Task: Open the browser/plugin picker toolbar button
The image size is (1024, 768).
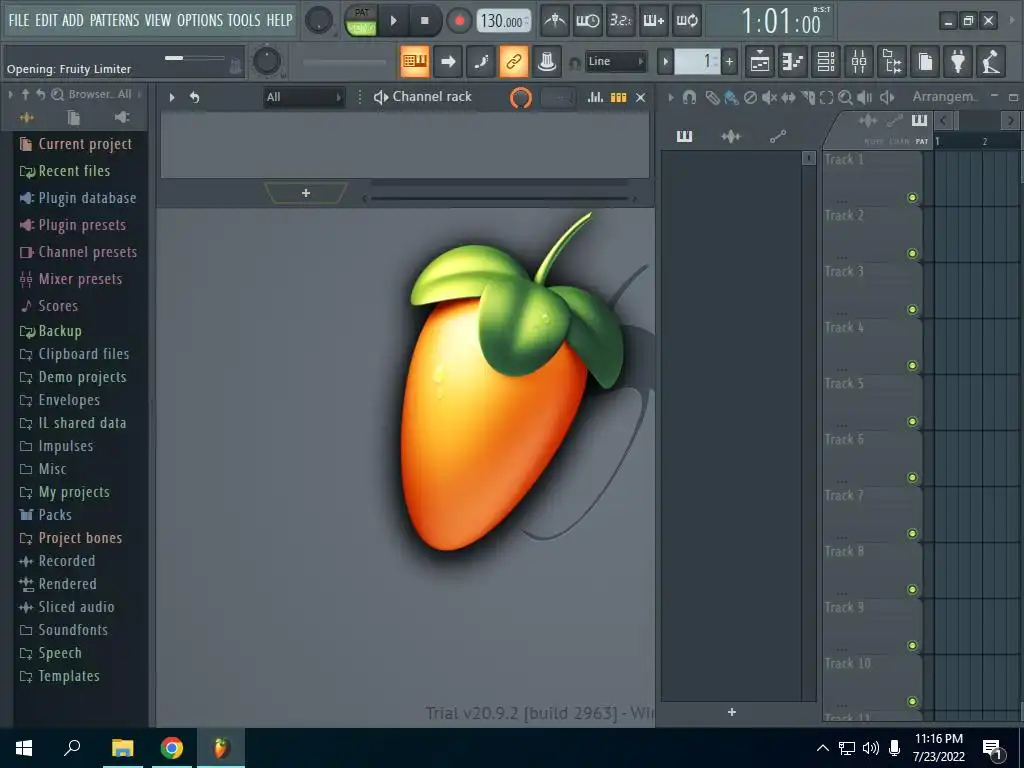Action: (892, 62)
